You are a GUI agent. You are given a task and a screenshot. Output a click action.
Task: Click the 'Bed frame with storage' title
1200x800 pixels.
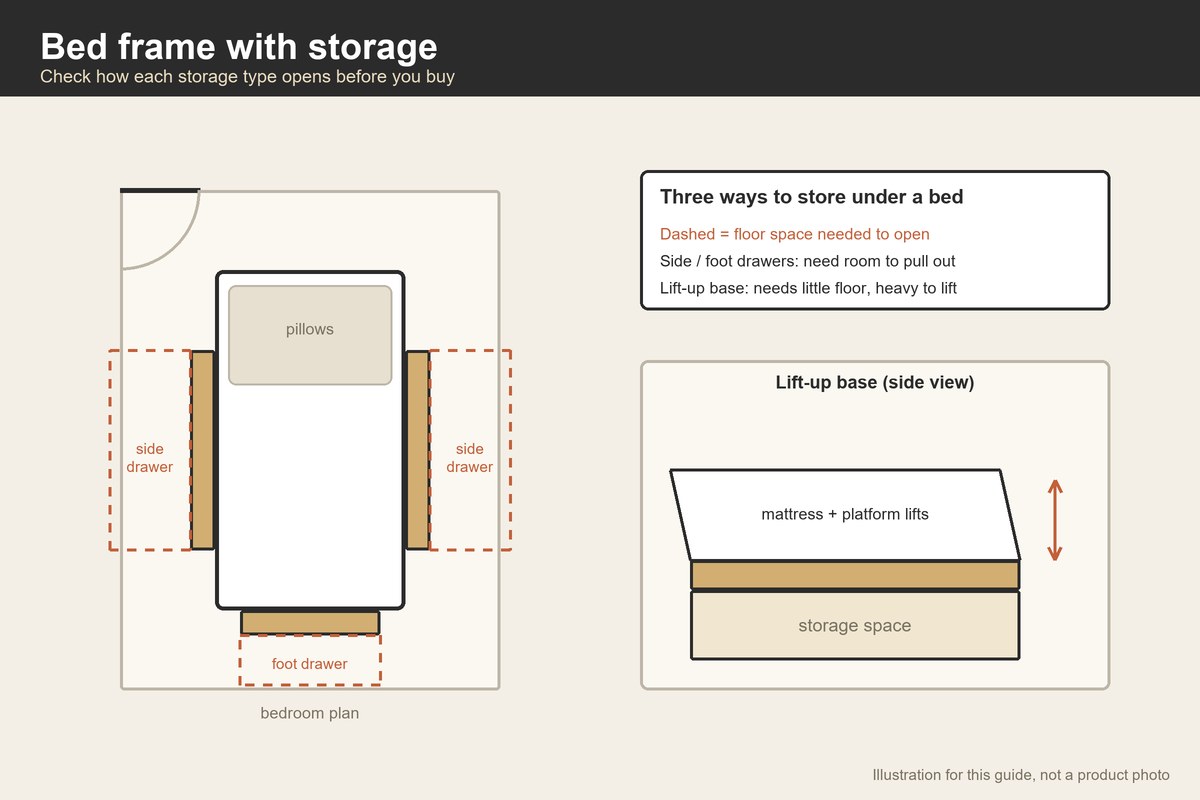click(239, 46)
